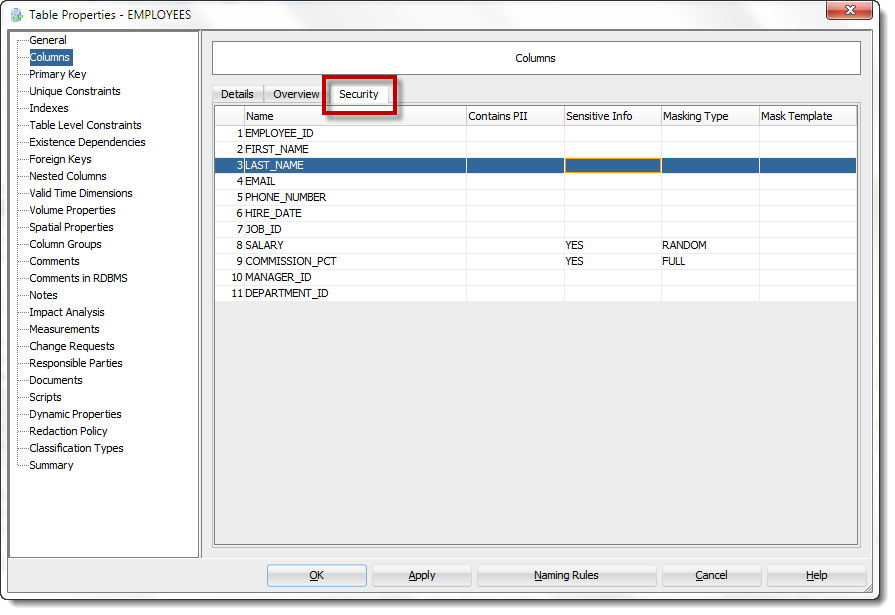Select the HIRE_DATE row
Image resolution: width=895 pixels, height=615 pixels.
(x=535, y=214)
